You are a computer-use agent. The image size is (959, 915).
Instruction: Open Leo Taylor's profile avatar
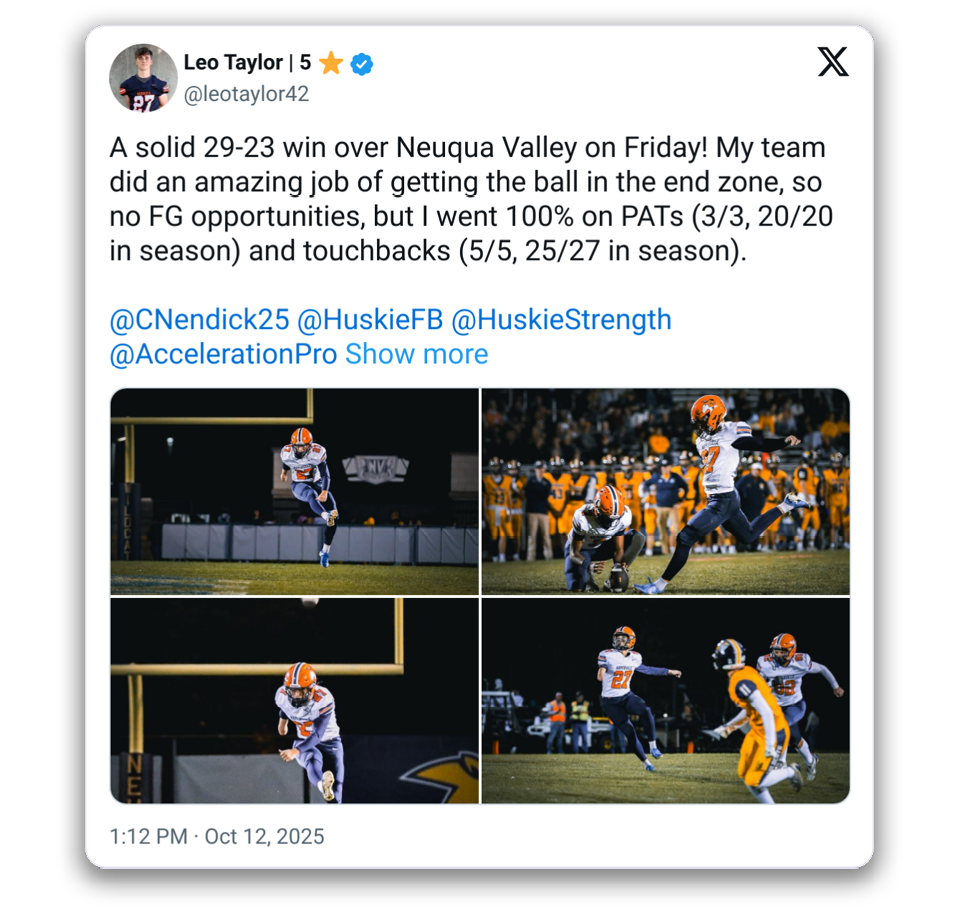point(143,78)
